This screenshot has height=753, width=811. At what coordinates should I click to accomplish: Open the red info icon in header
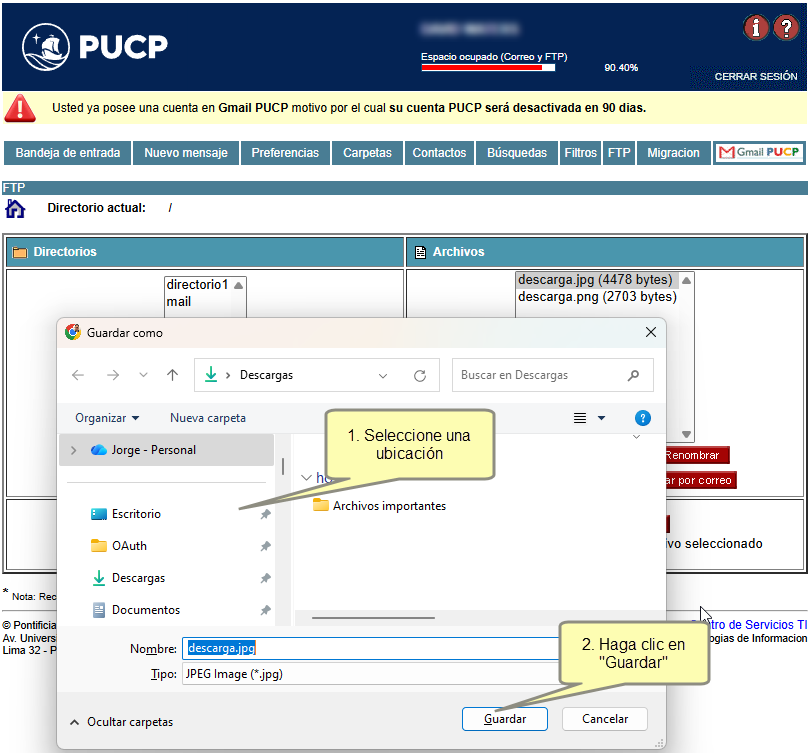point(755,28)
